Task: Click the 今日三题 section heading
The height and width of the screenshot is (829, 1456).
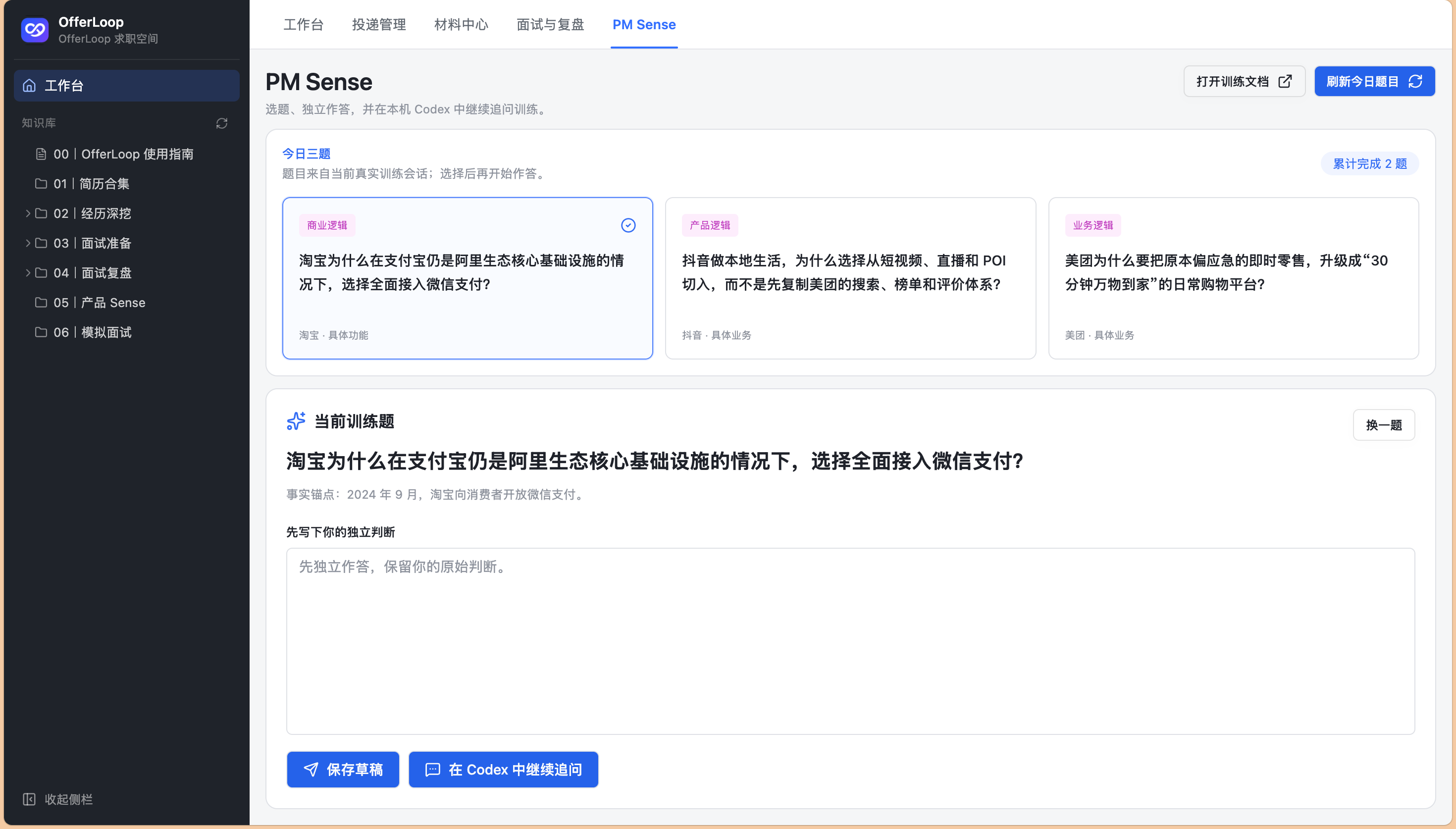Action: [306, 154]
